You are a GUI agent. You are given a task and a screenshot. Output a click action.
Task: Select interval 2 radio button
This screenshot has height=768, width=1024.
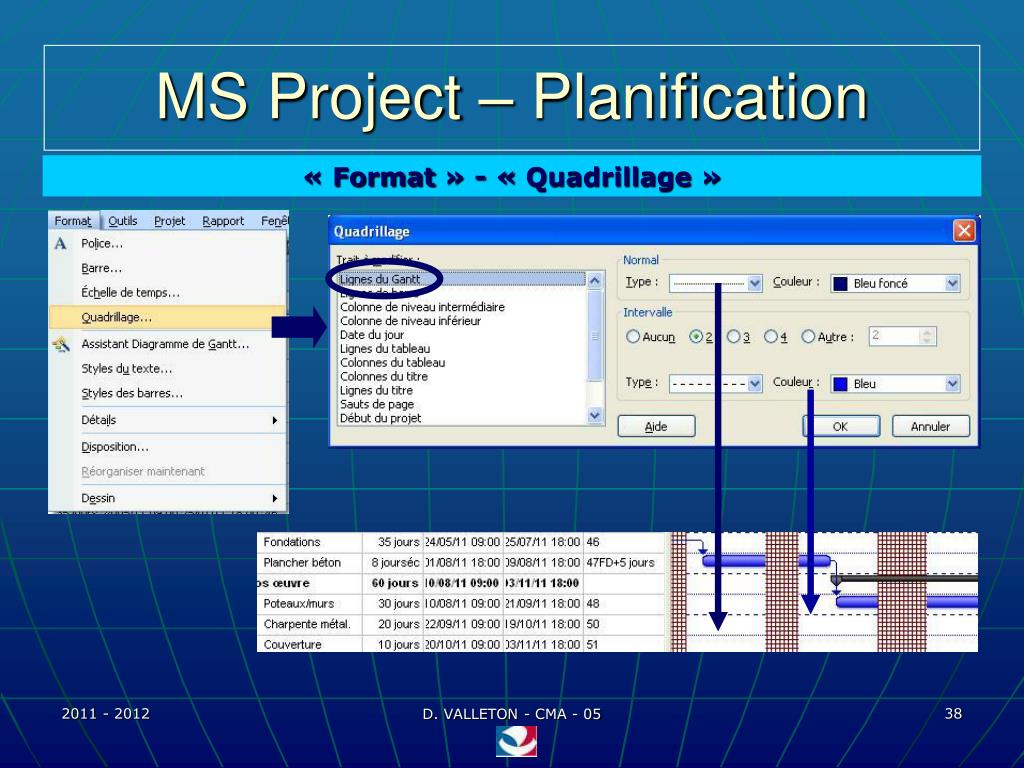696,337
